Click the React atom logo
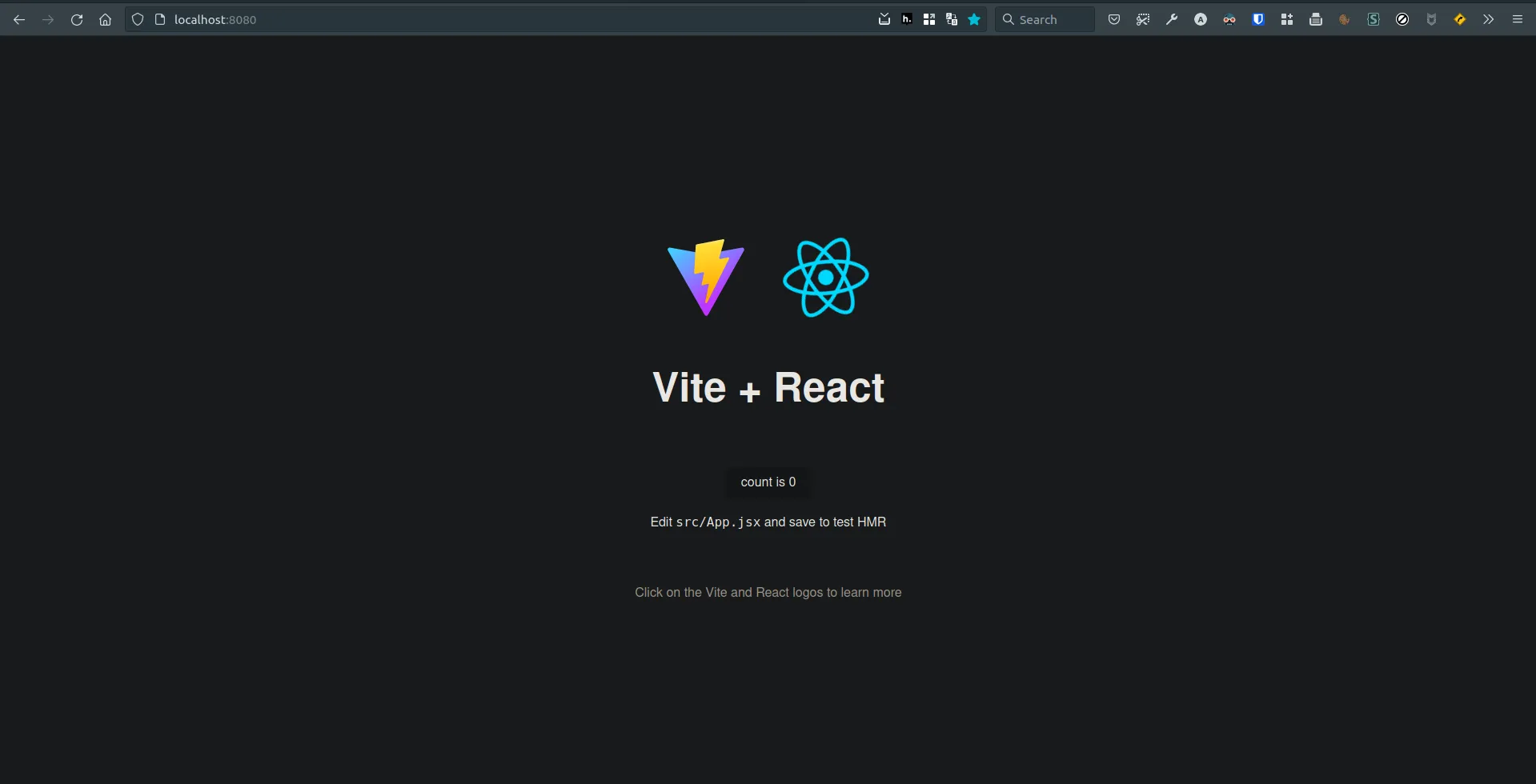Screen dimensions: 1536x784 pyautogui.click(x=825, y=278)
